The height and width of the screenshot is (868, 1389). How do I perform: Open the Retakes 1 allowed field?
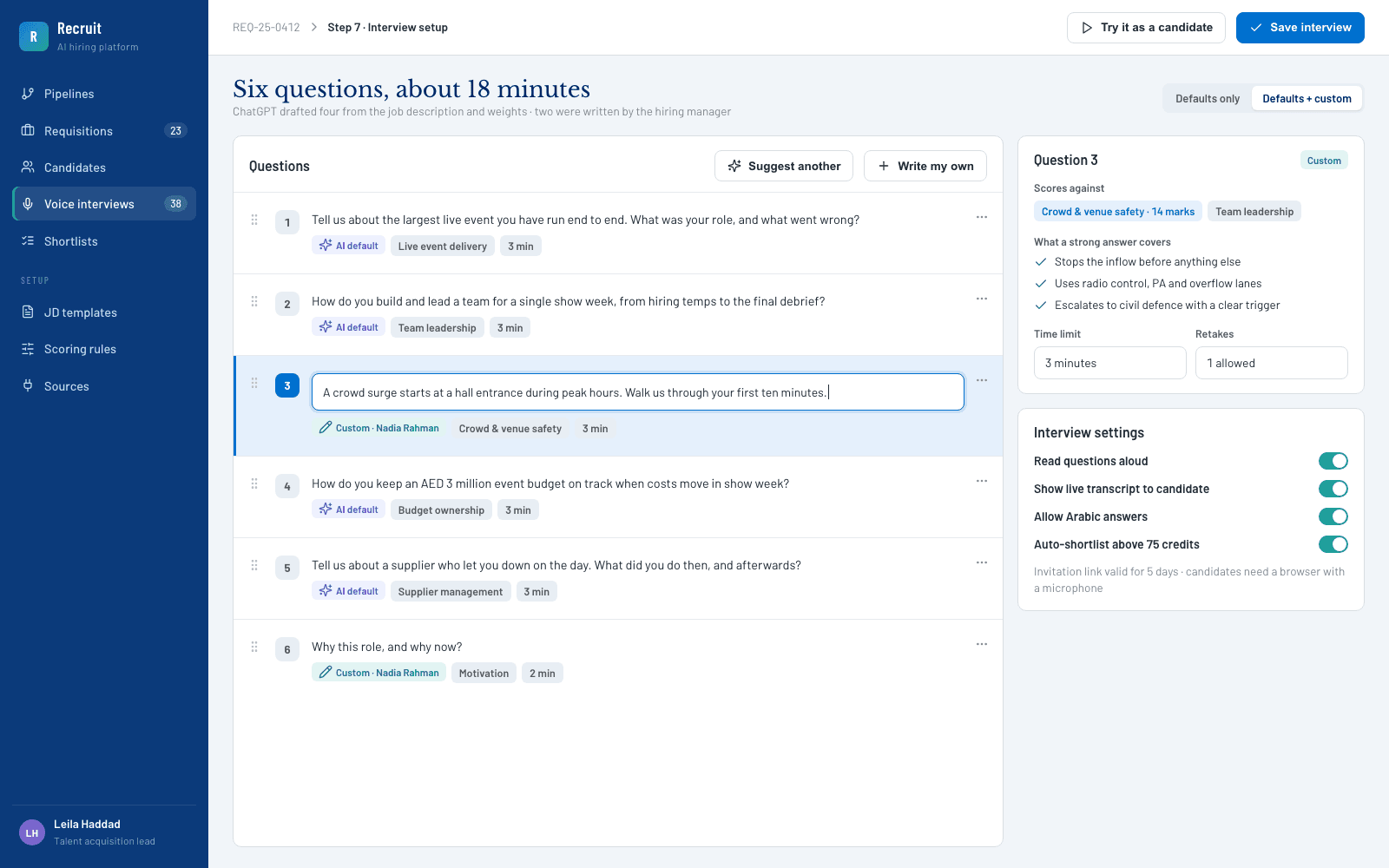(1272, 363)
